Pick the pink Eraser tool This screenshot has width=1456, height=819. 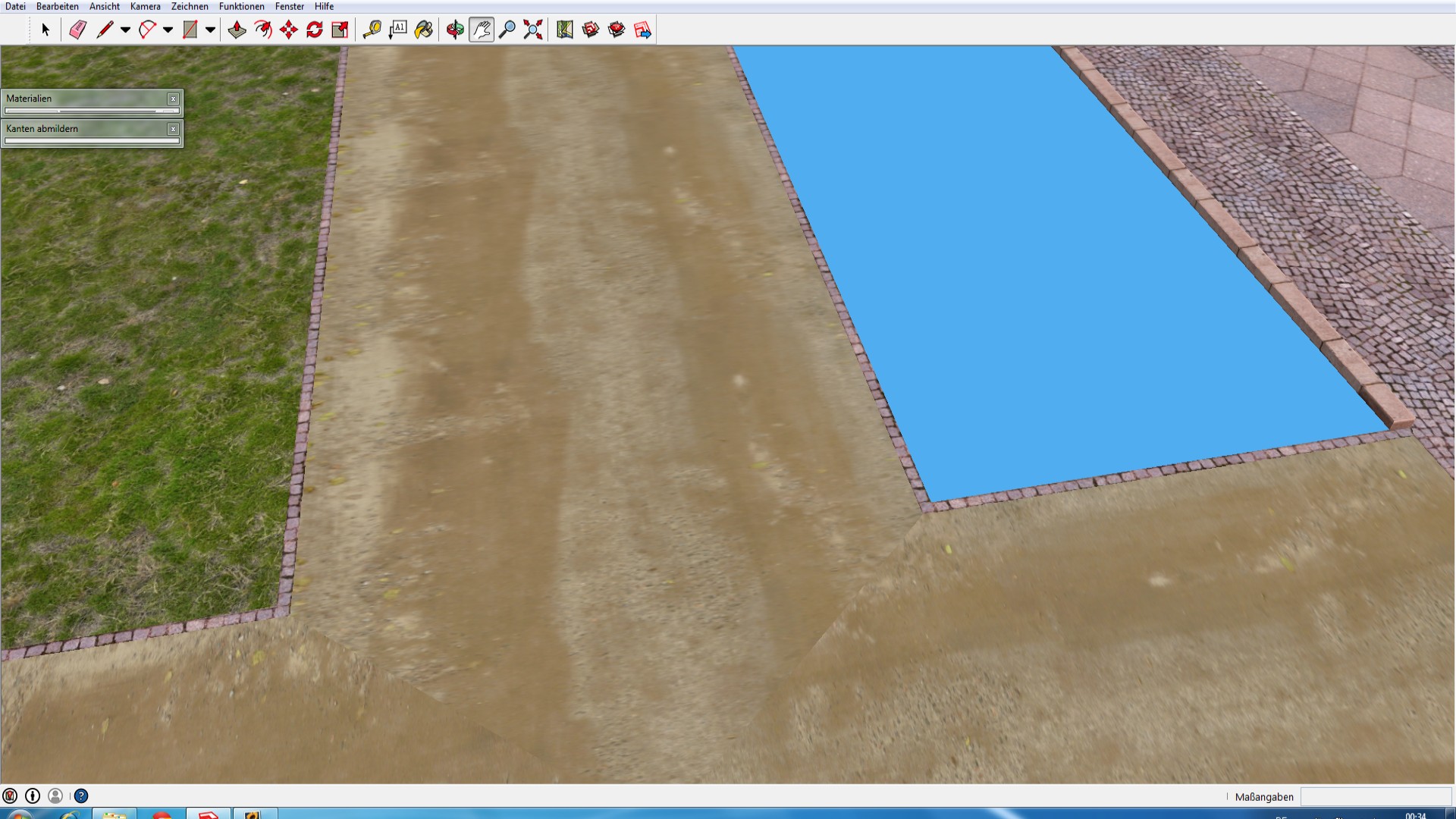[77, 30]
